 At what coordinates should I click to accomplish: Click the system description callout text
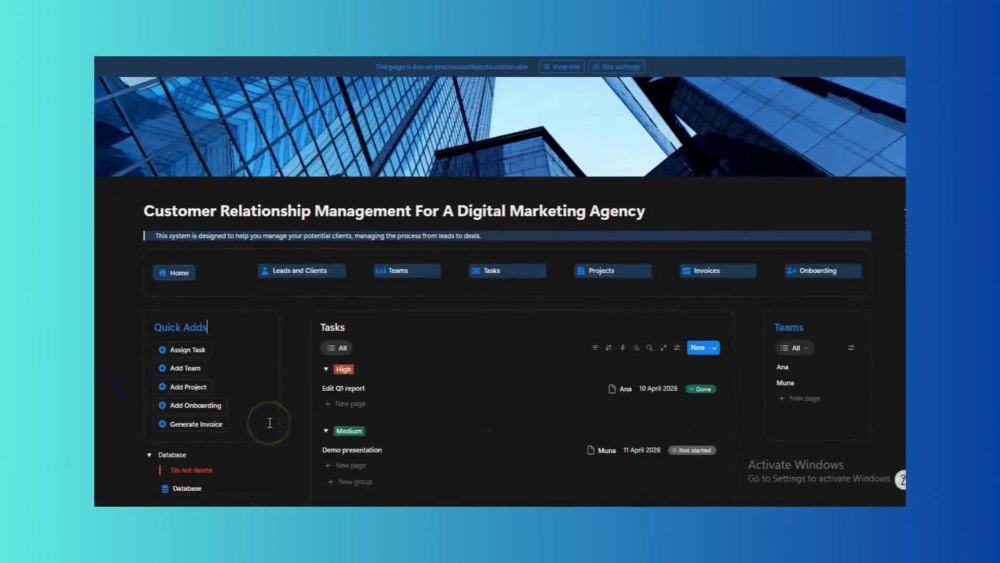(x=318, y=236)
